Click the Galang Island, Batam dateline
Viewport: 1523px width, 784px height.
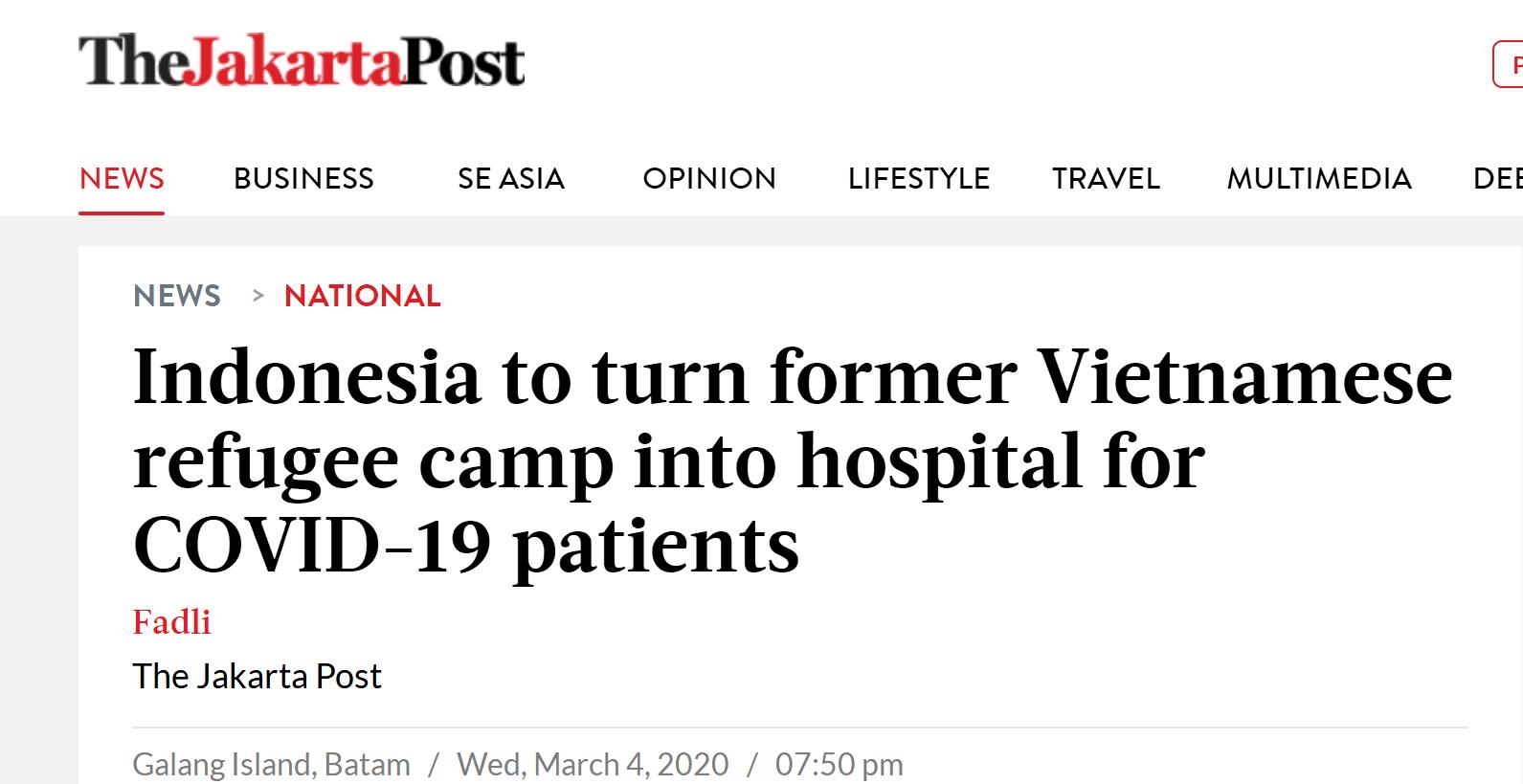[x=271, y=765]
